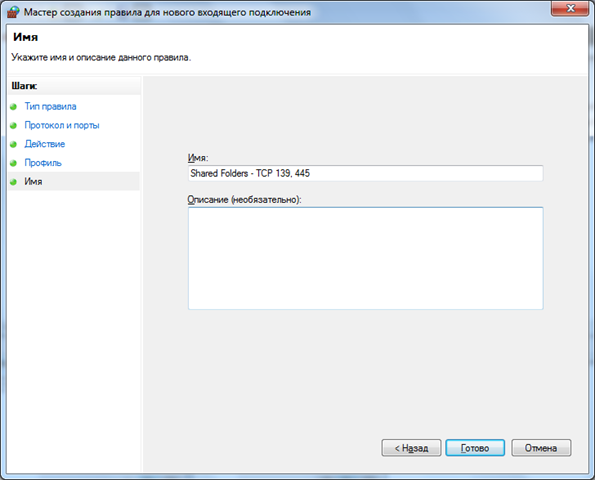Click the green bullet beside Профиль
The height and width of the screenshot is (480, 595).
(13, 163)
